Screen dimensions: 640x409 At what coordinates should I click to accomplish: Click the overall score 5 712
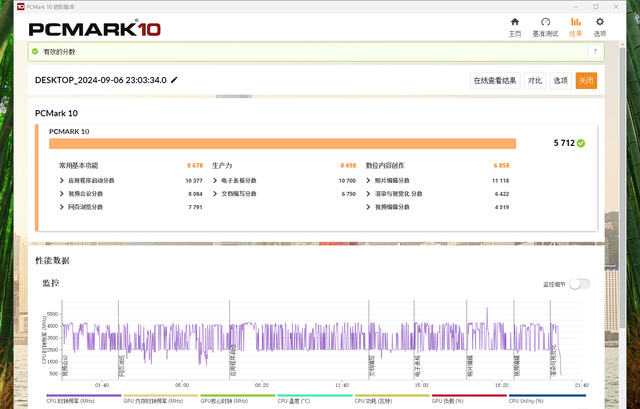[x=564, y=143]
